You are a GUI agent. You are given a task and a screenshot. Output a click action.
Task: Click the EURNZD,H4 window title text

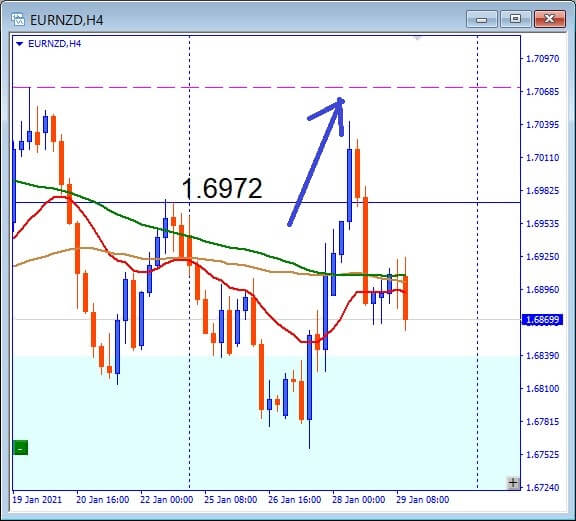pos(66,20)
